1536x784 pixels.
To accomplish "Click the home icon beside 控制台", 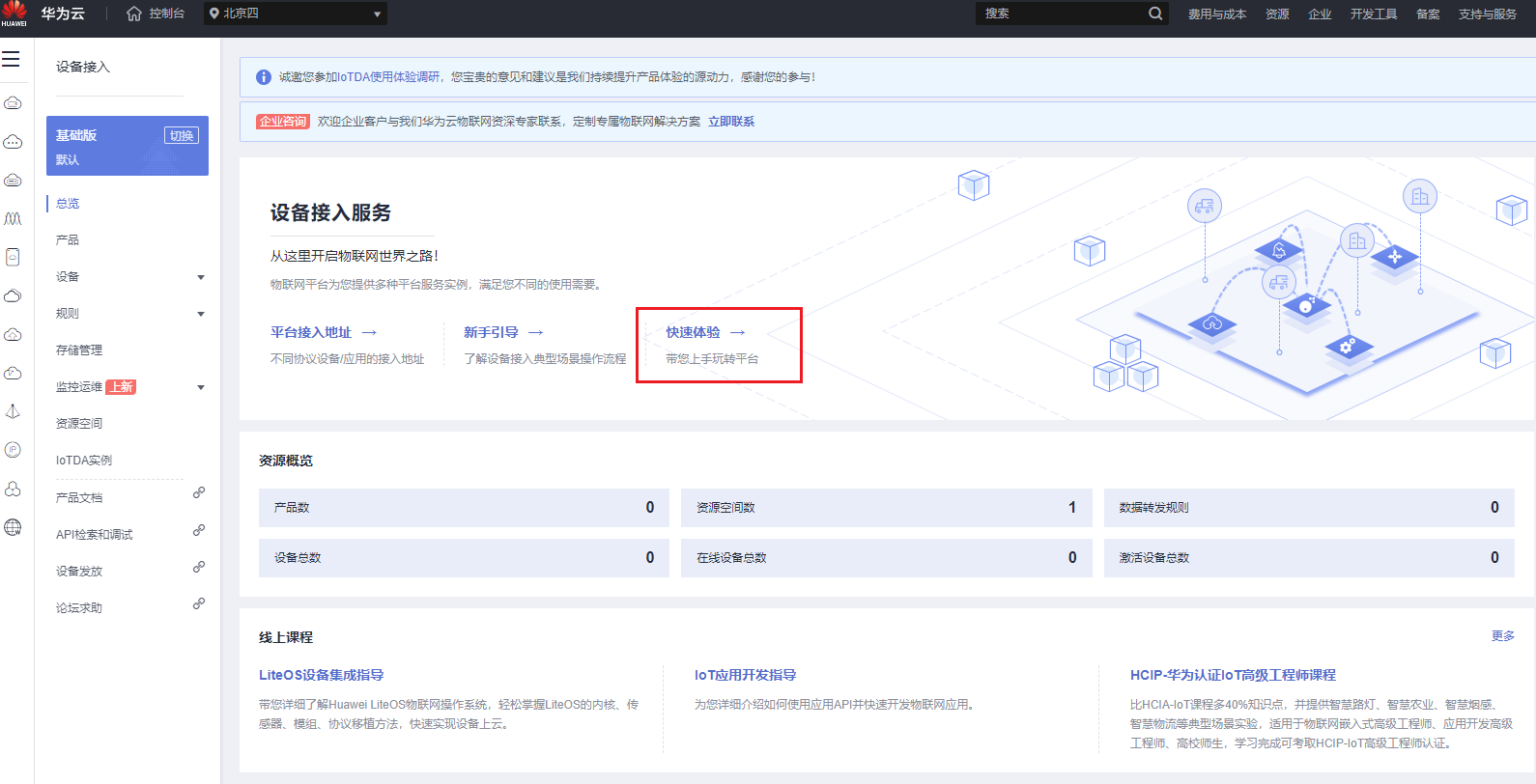I will [x=134, y=14].
